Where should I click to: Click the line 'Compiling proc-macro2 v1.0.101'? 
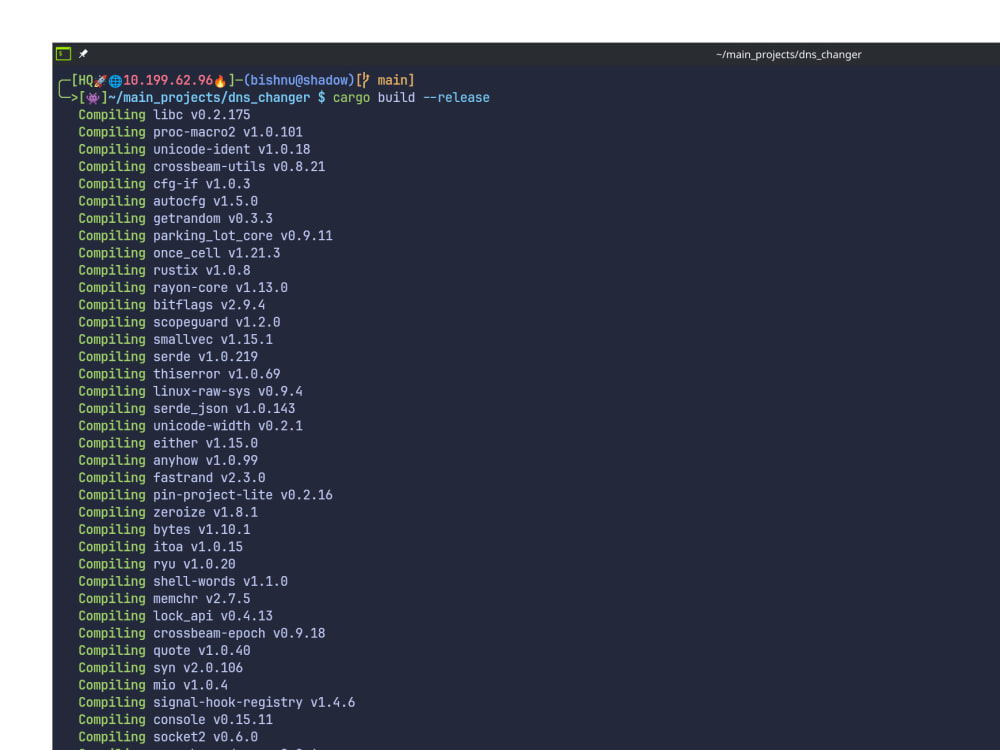pos(190,132)
